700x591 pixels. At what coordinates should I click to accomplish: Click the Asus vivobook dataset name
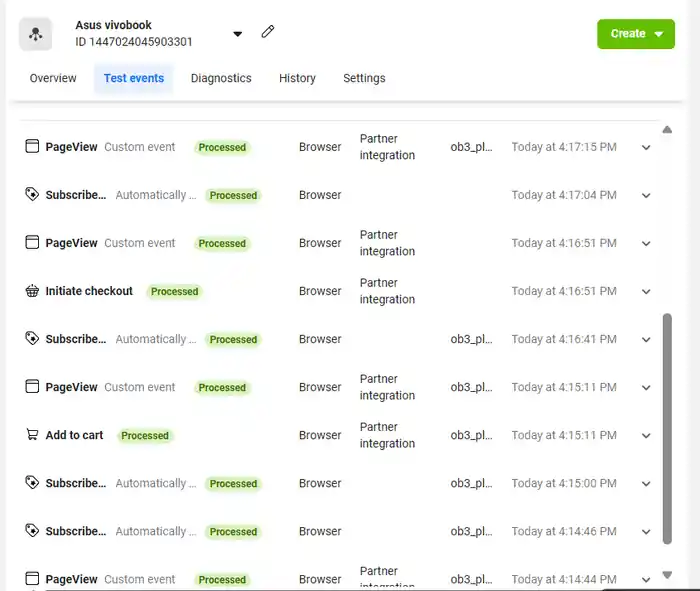113,25
